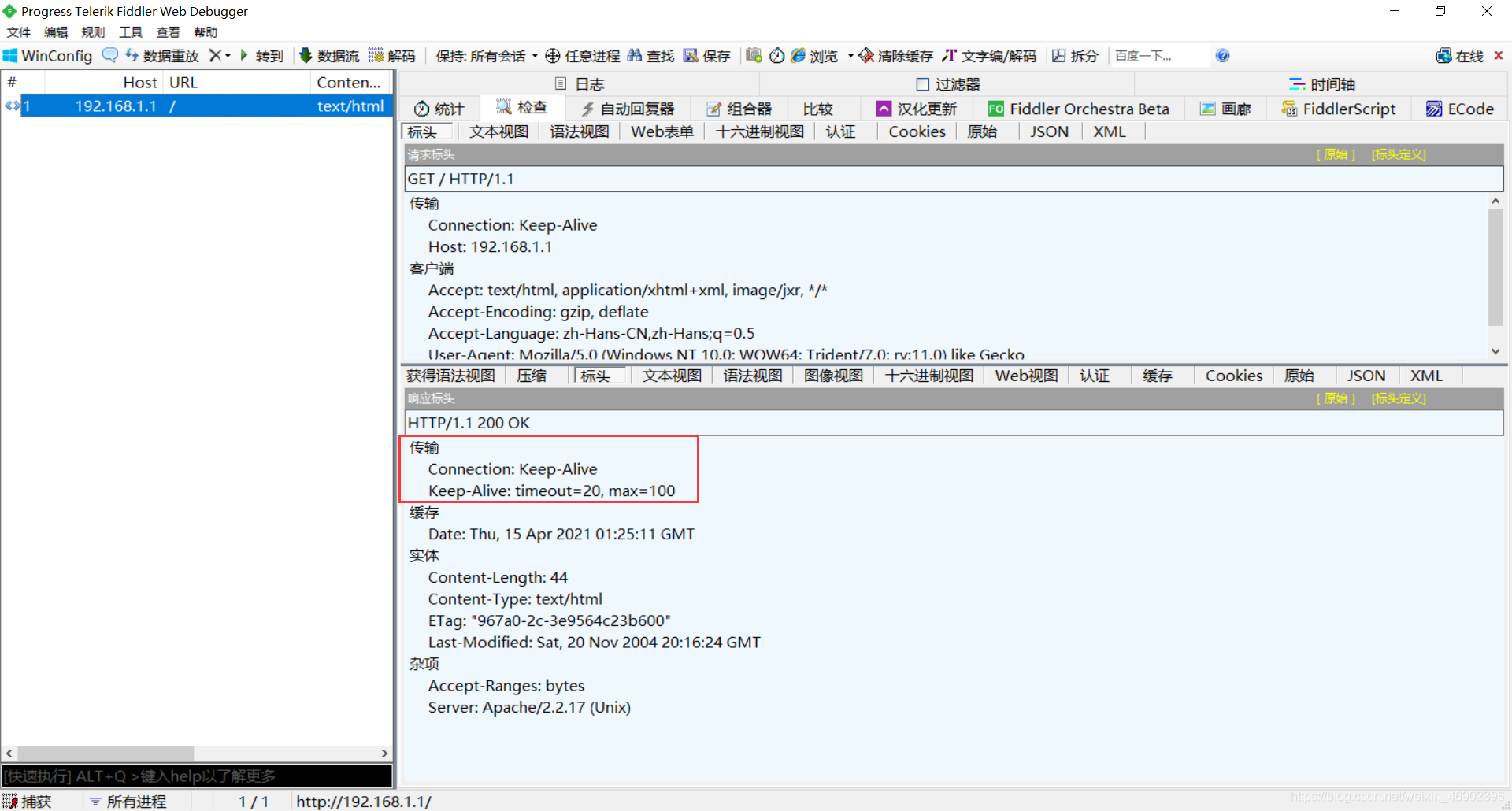
Task: Click request headers scrollbar down arrow
Action: click(x=1495, y=352)
